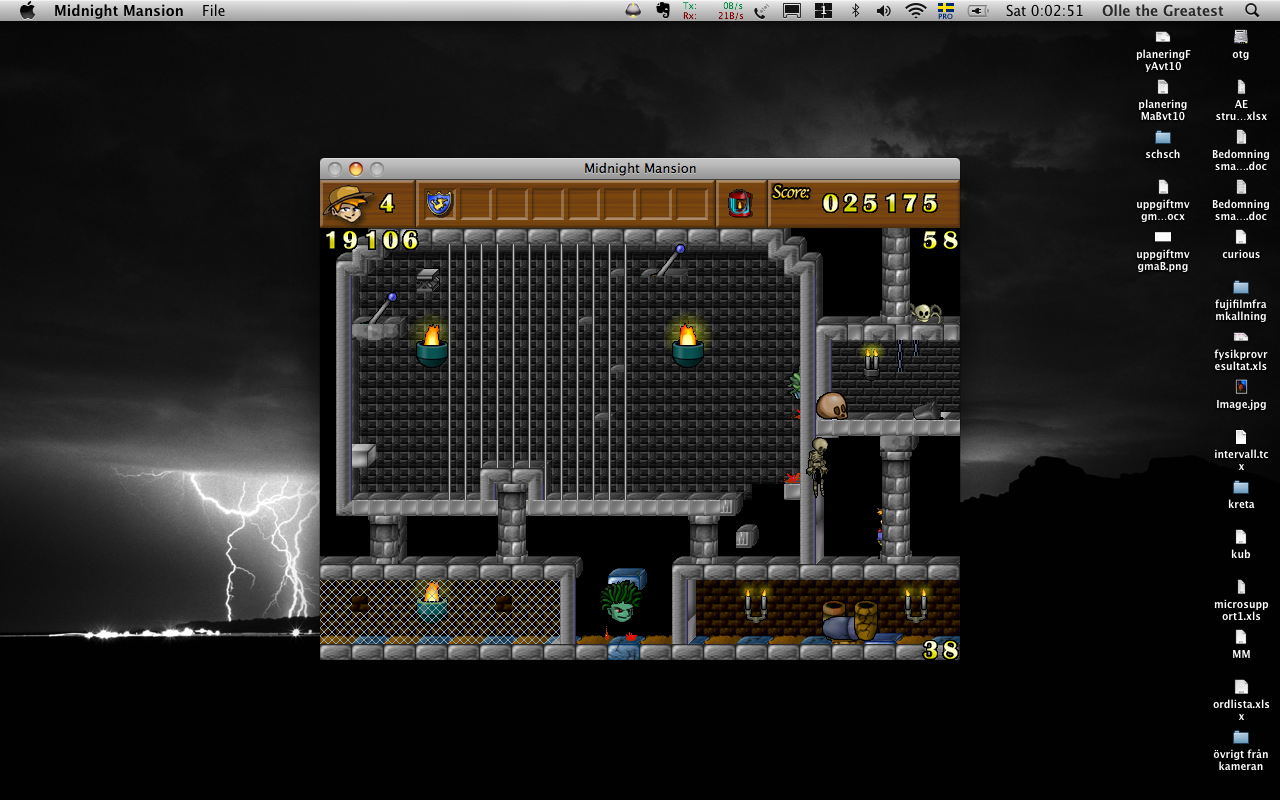Toggle the lever right of the iron bars

(x=669, y=260)
